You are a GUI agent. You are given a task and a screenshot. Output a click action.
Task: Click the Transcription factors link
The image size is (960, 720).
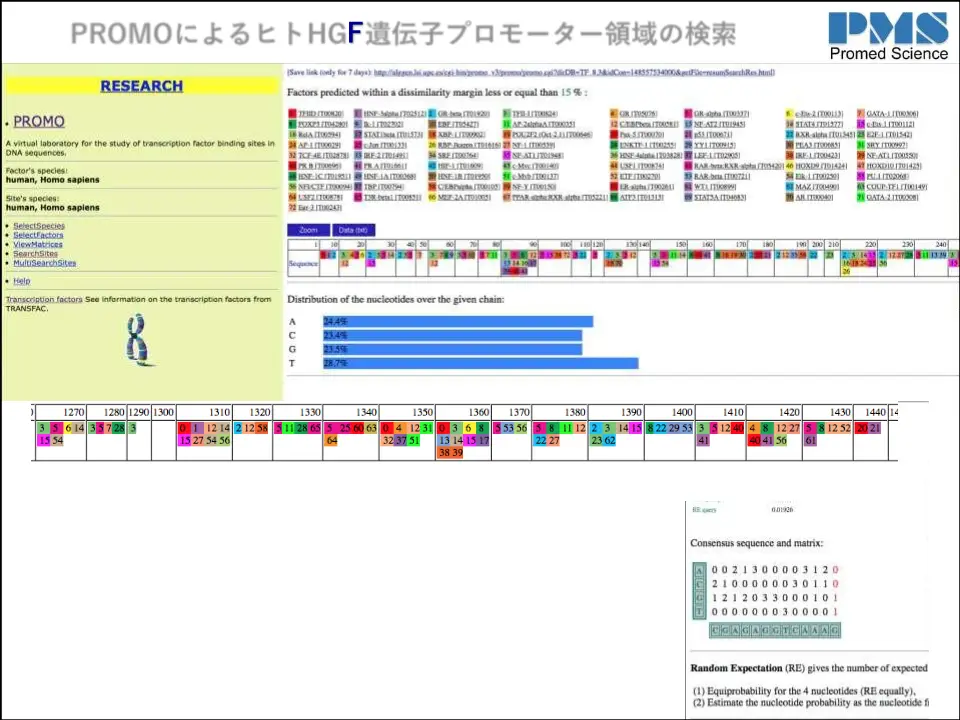click(x=44, y=299)
